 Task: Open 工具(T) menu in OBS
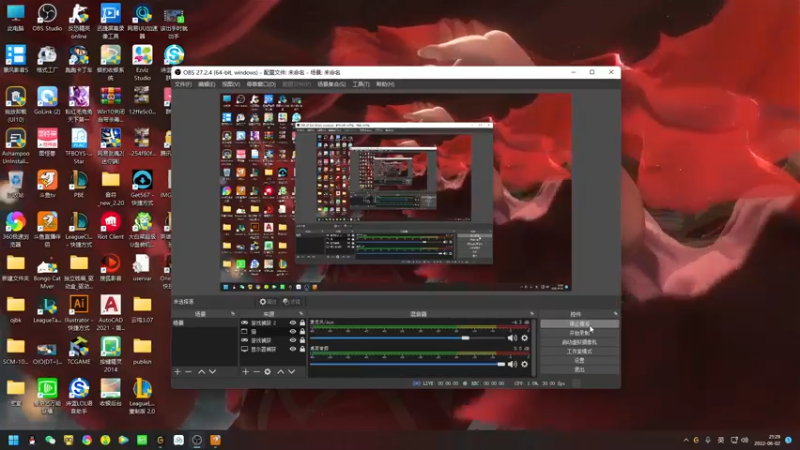[x=361, y=84]
